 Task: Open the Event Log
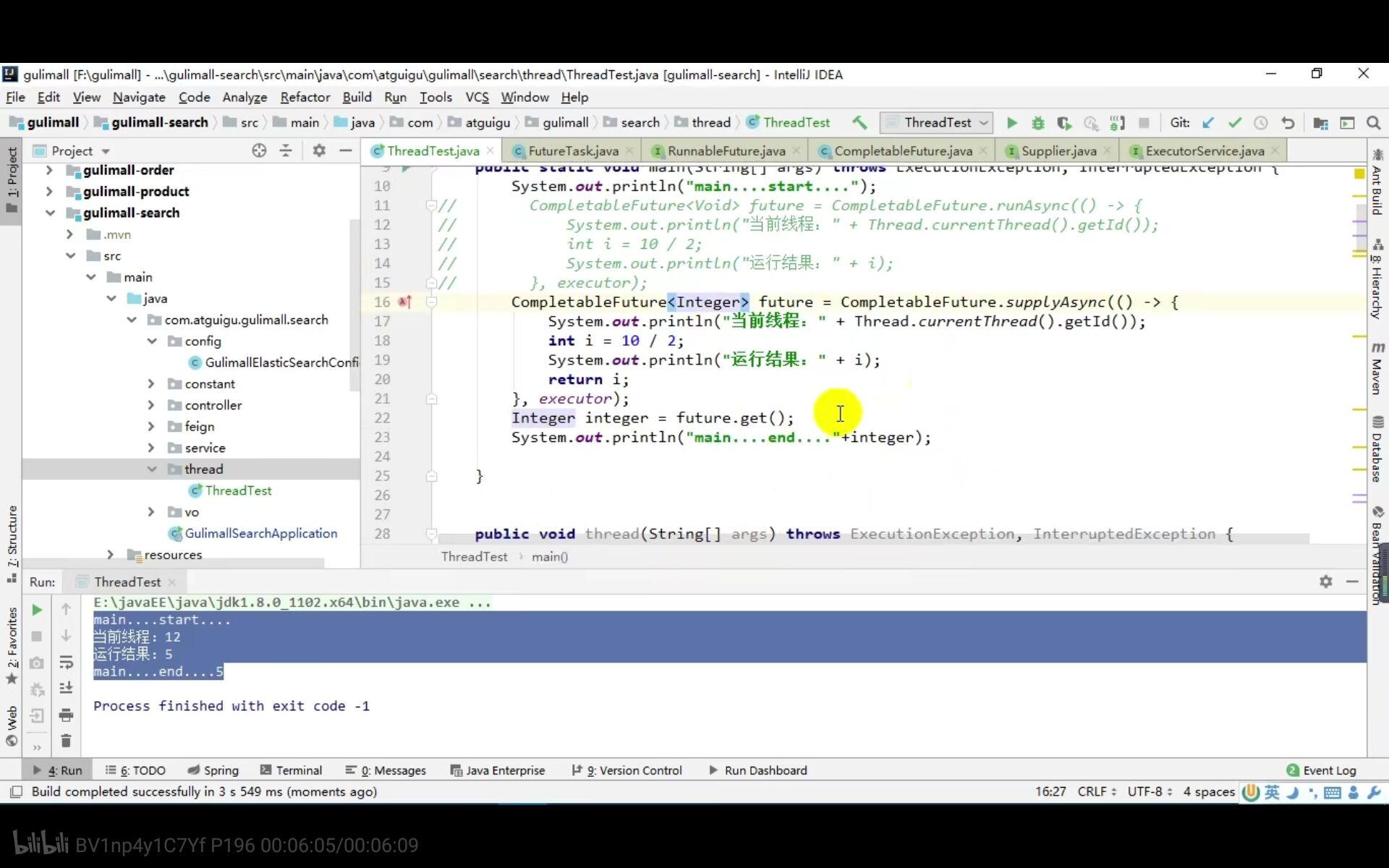coord(1321,770)
